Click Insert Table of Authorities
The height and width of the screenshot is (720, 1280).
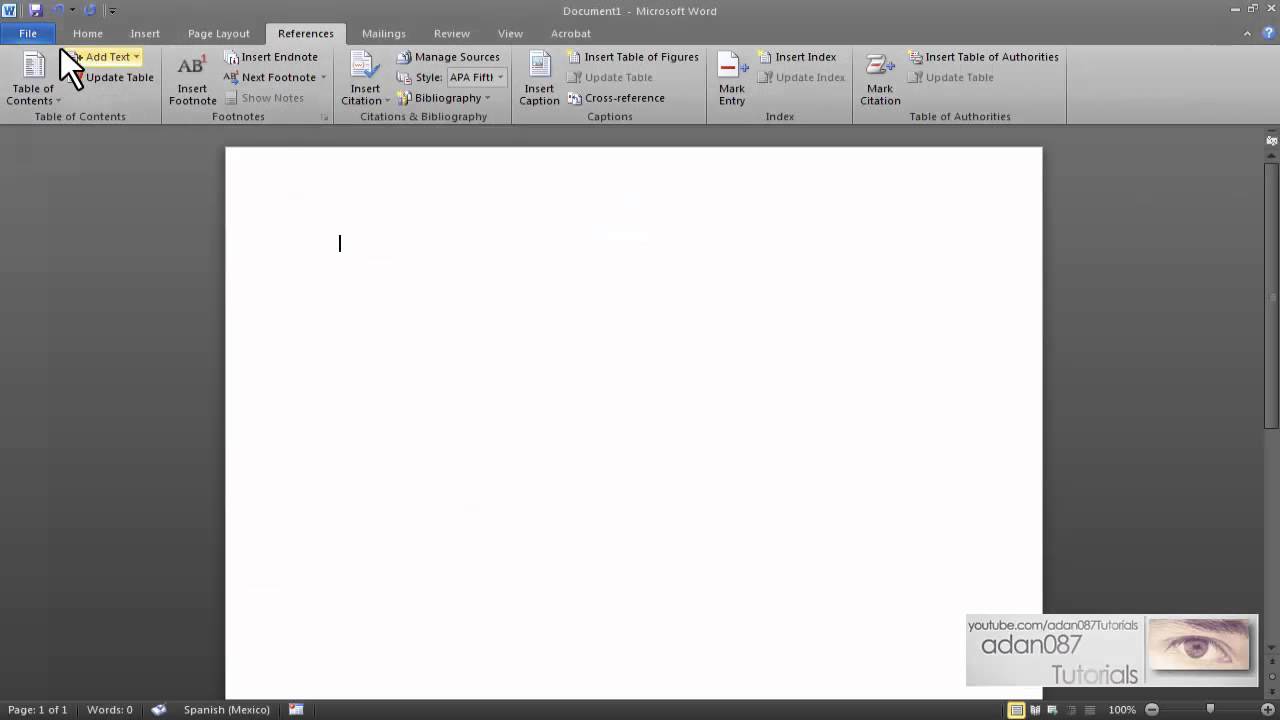click(x=983, y=57)
